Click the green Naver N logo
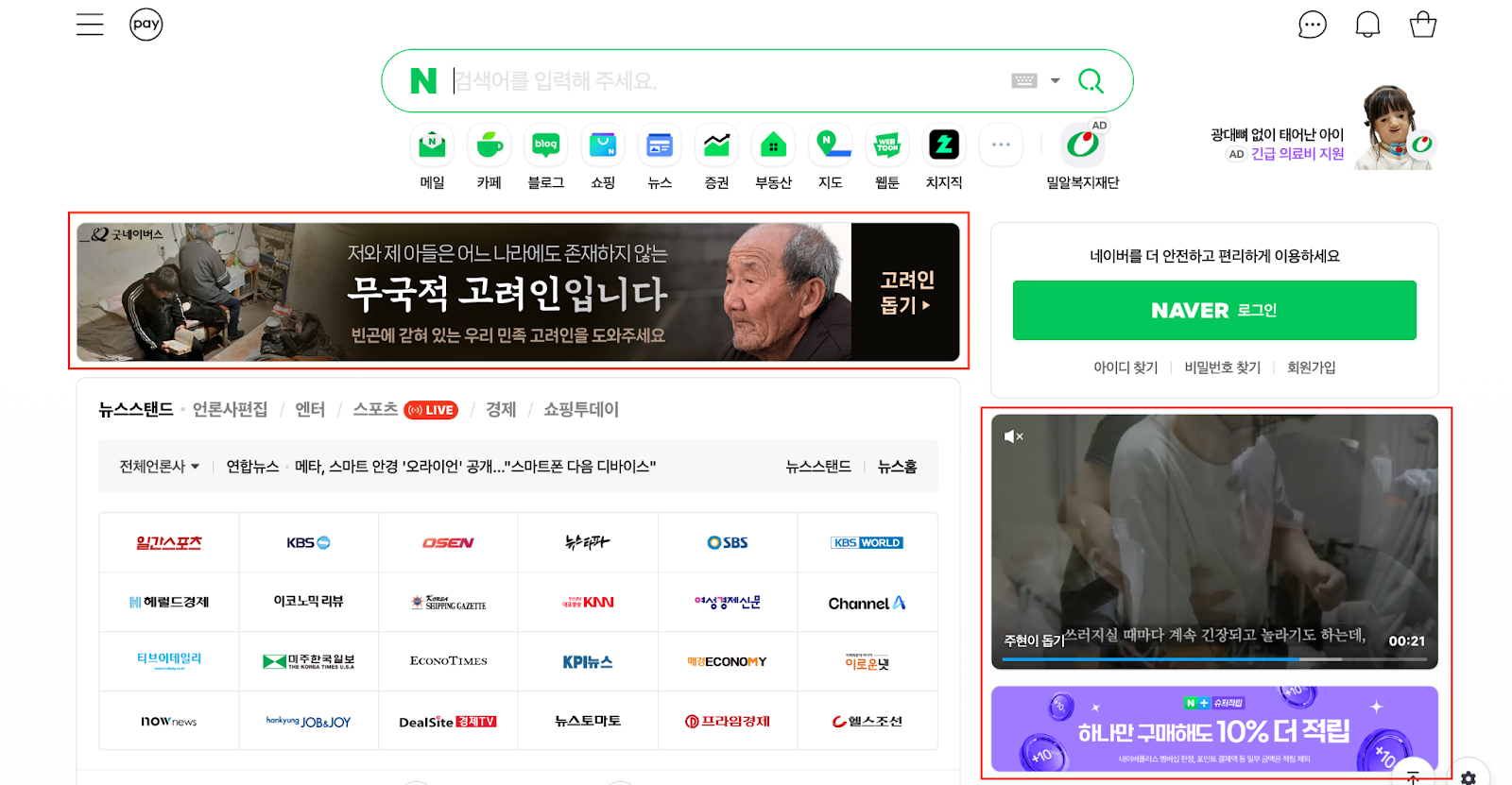The width and height of the screenshot is (1512, 785). (423, 81)
